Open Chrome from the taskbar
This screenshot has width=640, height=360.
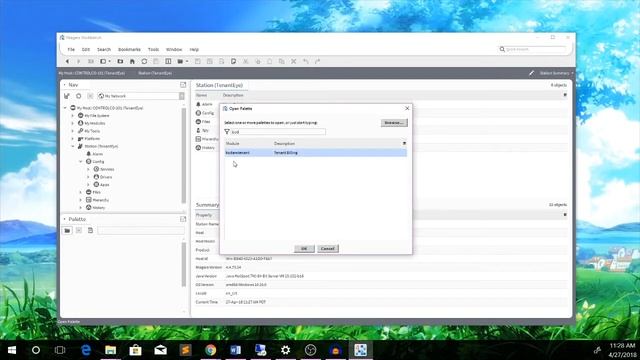tap(211, 350)
